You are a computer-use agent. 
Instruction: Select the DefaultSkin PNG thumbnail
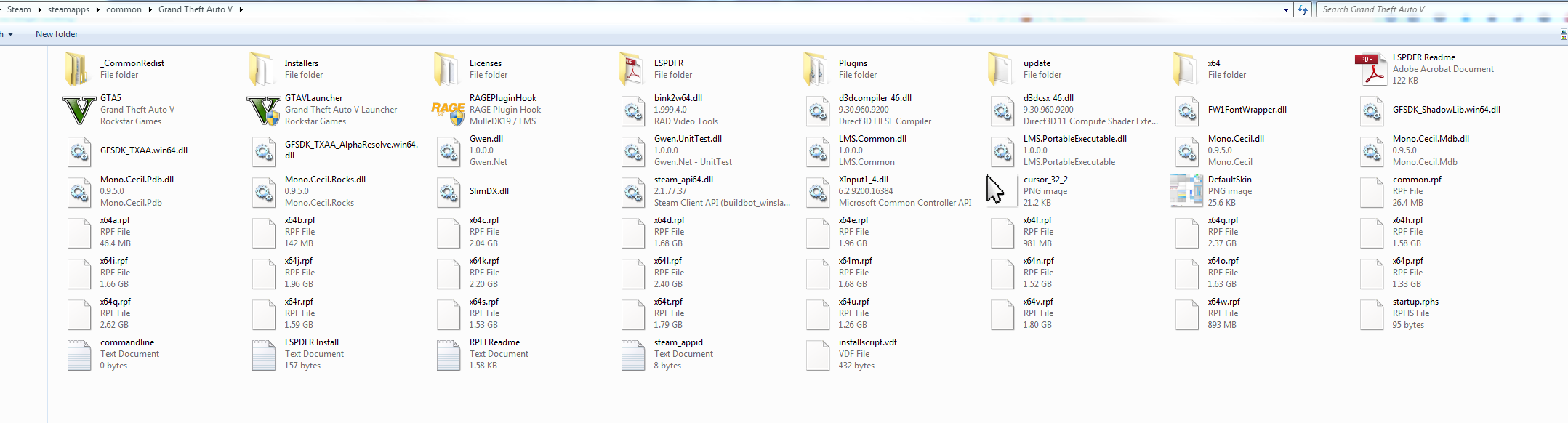[x=1186, y=191]
